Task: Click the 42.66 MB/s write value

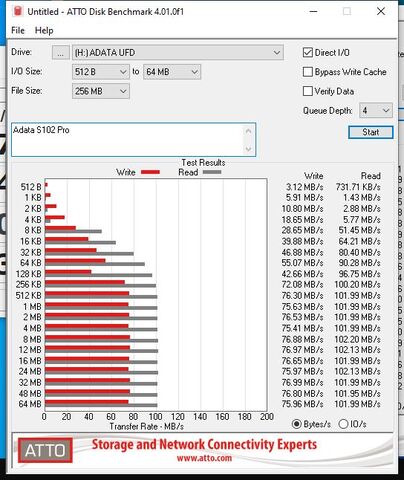Action: 303,274
